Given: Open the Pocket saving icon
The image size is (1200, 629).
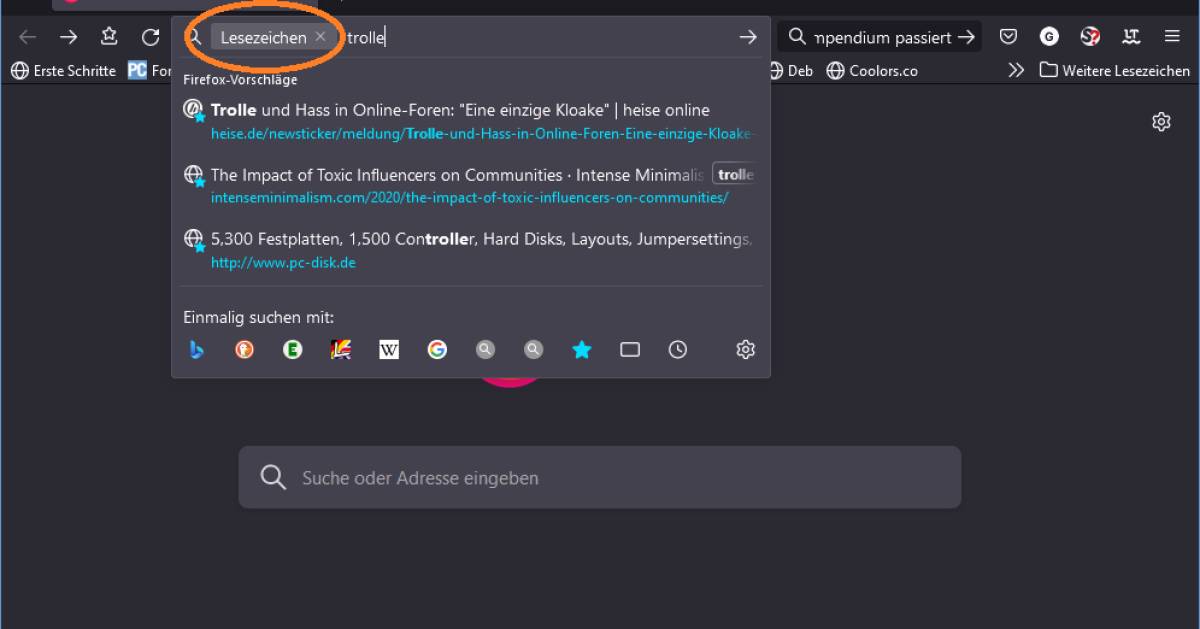Looking at the screenshot, I should point(1008,36).
